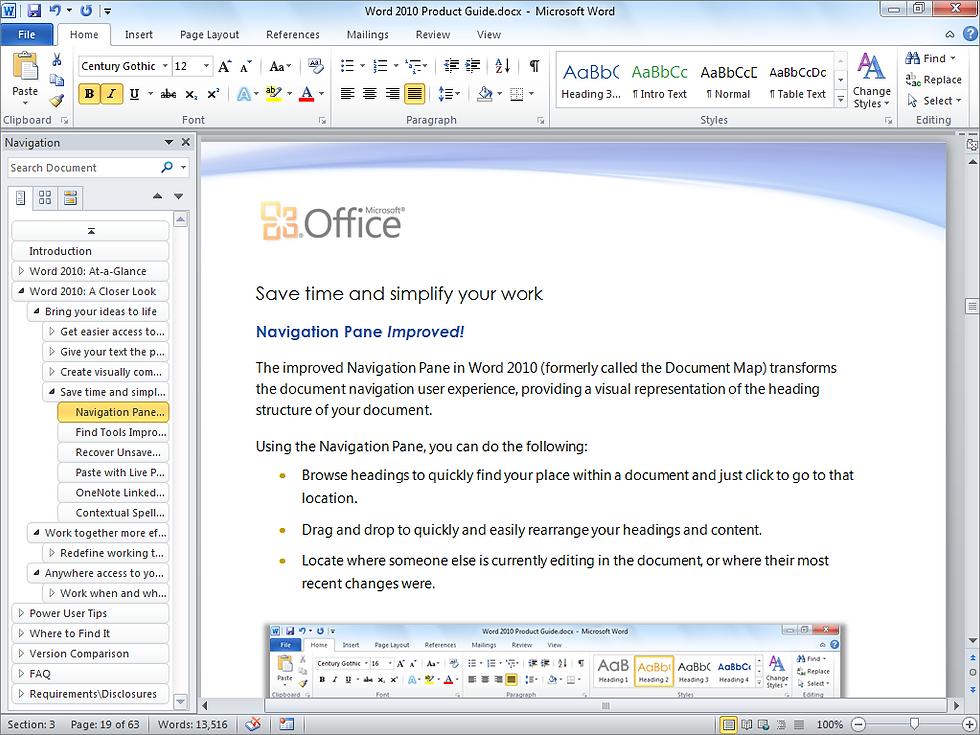Click the Superscript button
This screenshot has height=735, width=980.
coord(213,94)
